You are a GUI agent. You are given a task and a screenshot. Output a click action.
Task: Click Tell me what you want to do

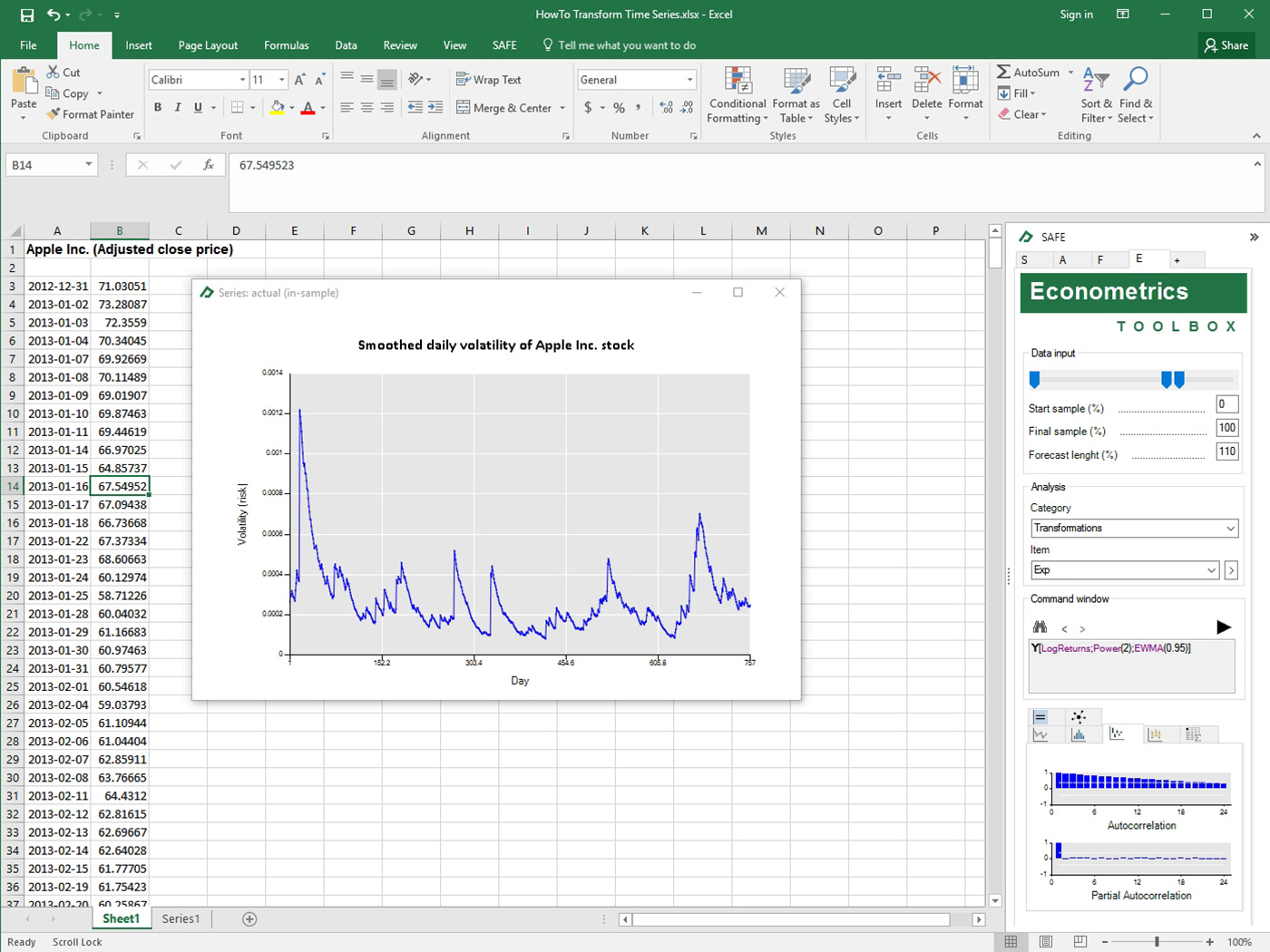619,45
